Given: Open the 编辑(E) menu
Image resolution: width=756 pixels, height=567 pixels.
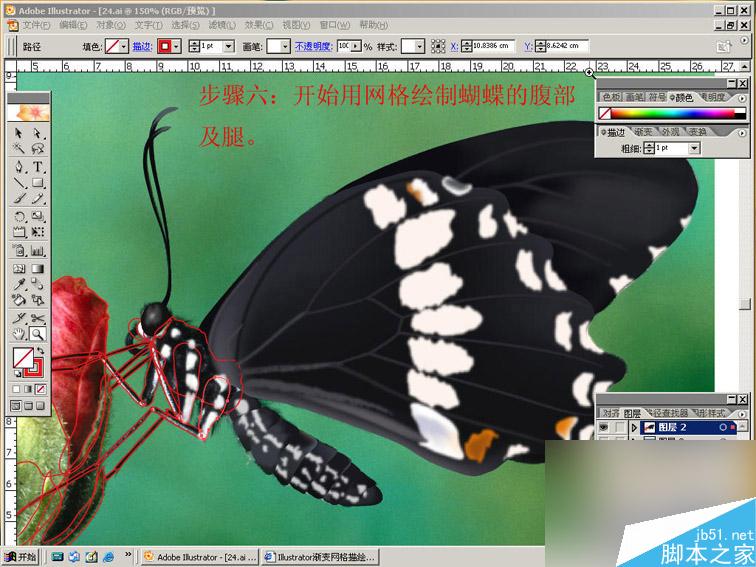Looking at the screenshot, I should tap(73, 25).
